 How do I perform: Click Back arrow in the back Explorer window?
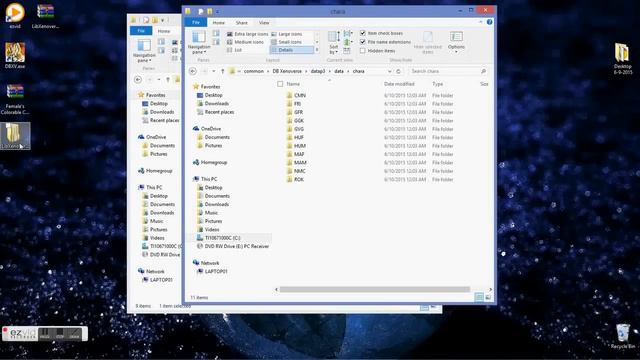[138, 80]
